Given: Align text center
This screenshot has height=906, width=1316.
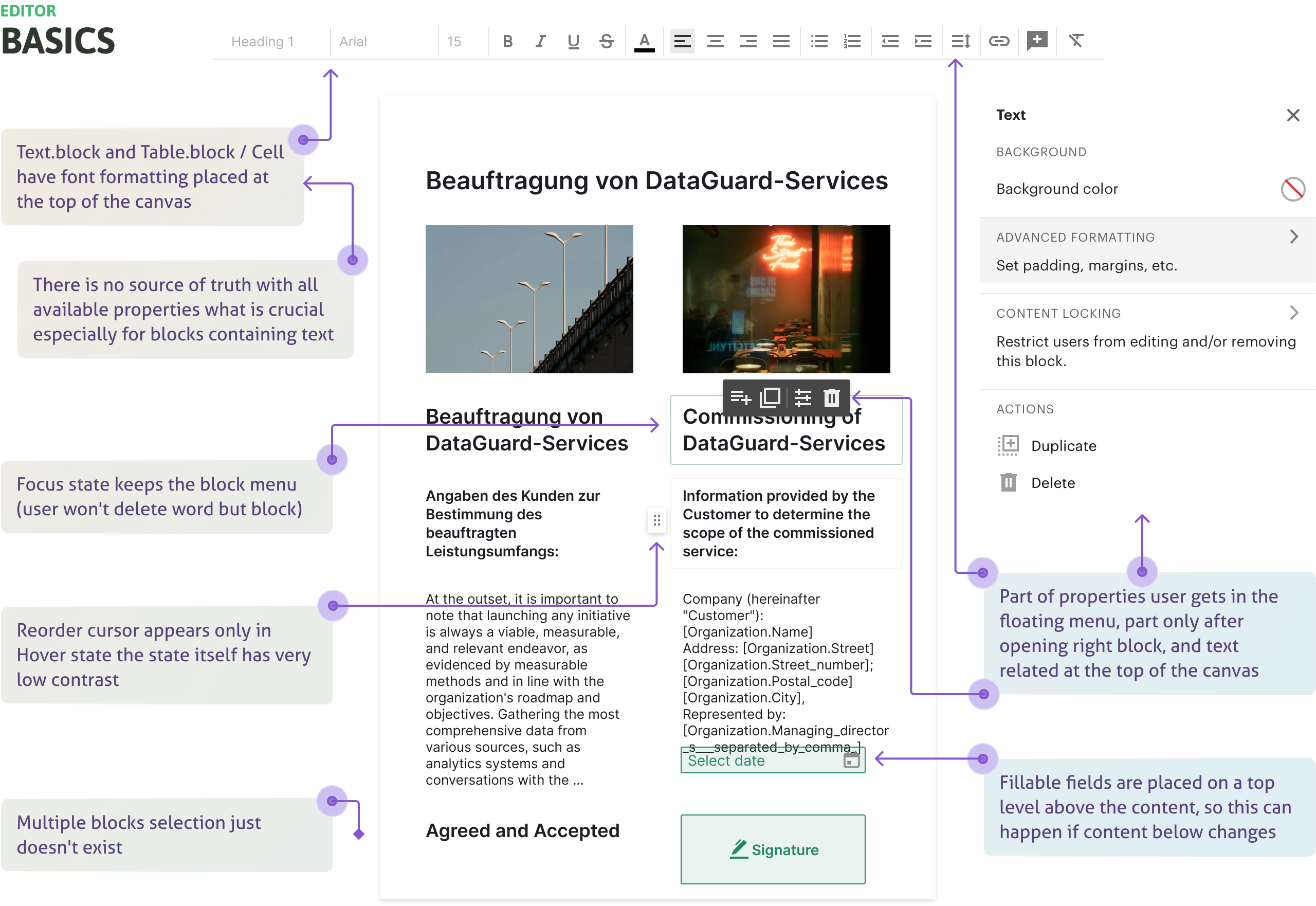Looking at the screenshot, I should click(x=715, y=42).
